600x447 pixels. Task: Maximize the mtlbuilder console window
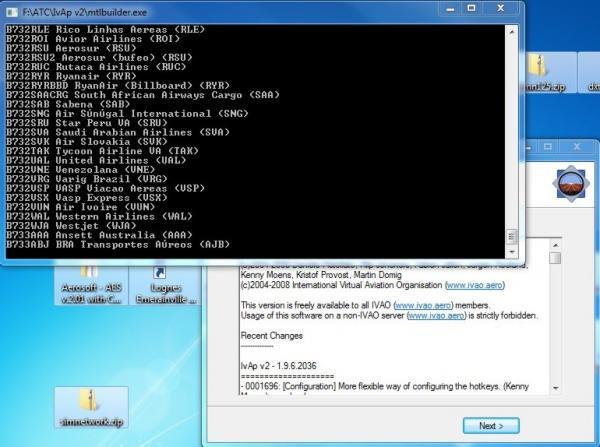tap(471, 8)
